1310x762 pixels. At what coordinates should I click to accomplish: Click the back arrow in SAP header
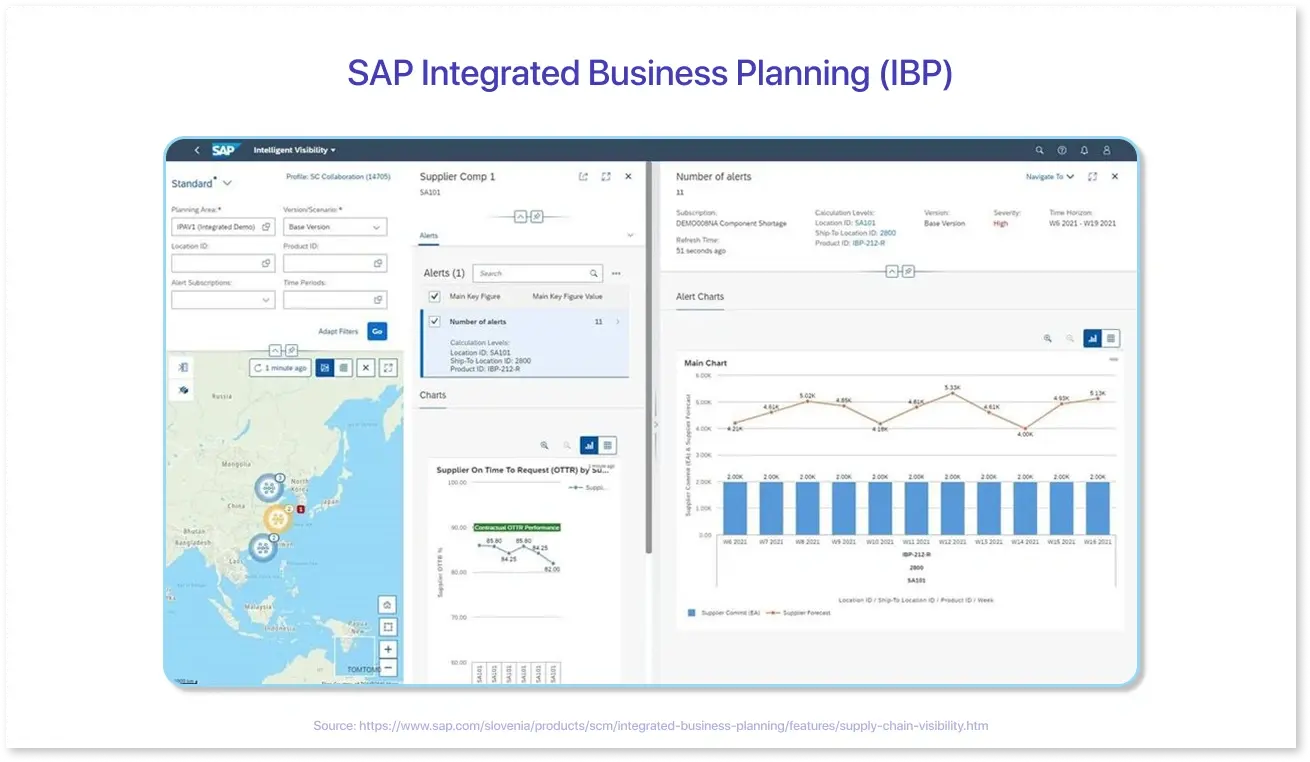tap(197, 150)
